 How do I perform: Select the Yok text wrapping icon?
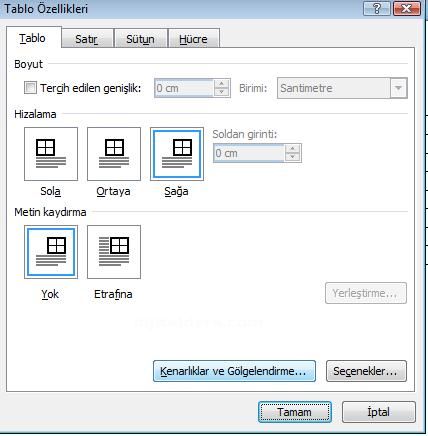point(51,252)
